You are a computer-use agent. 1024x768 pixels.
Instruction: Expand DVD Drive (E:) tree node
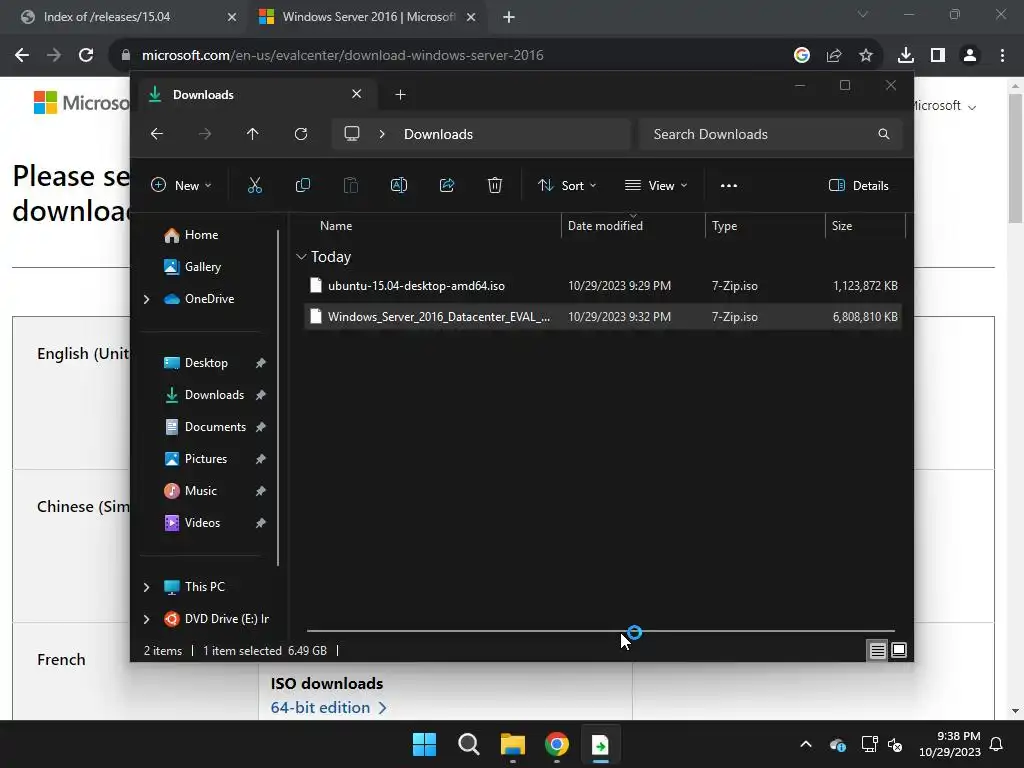click(x=146, y=619)
